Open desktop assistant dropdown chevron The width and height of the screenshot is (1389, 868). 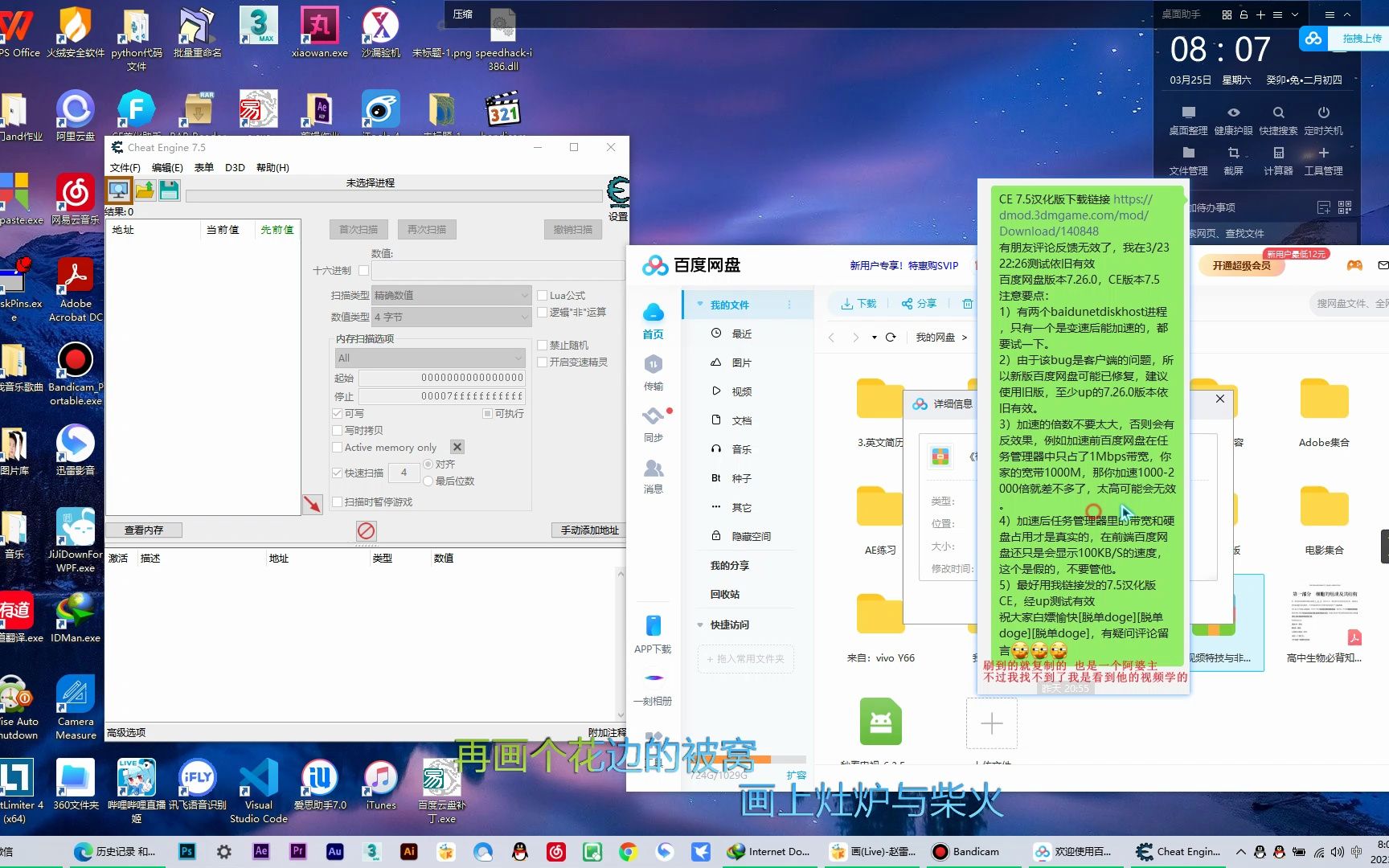(x=1294, y=14)
